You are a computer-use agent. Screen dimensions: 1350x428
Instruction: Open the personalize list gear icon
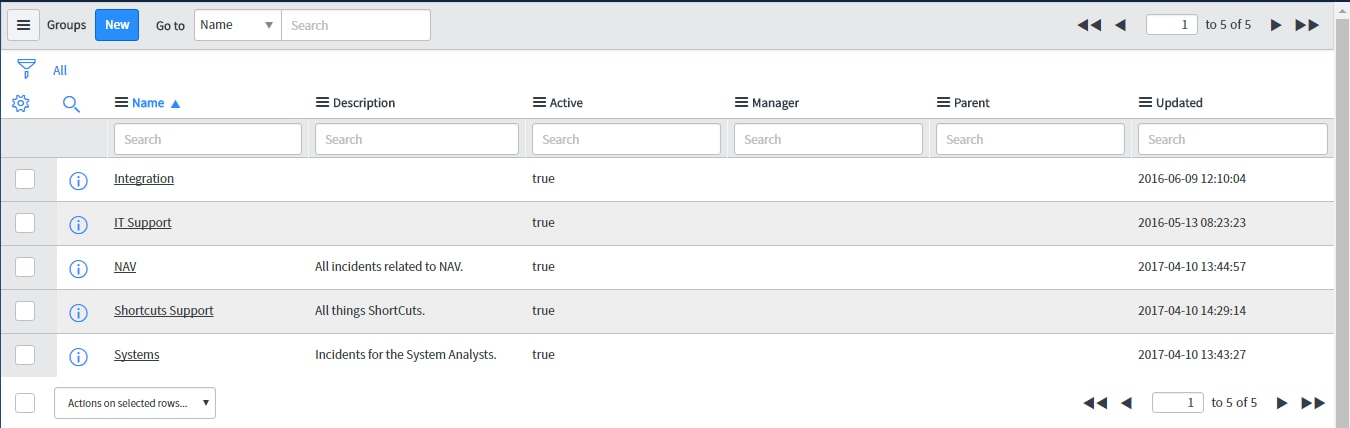(x=20, y=103)
